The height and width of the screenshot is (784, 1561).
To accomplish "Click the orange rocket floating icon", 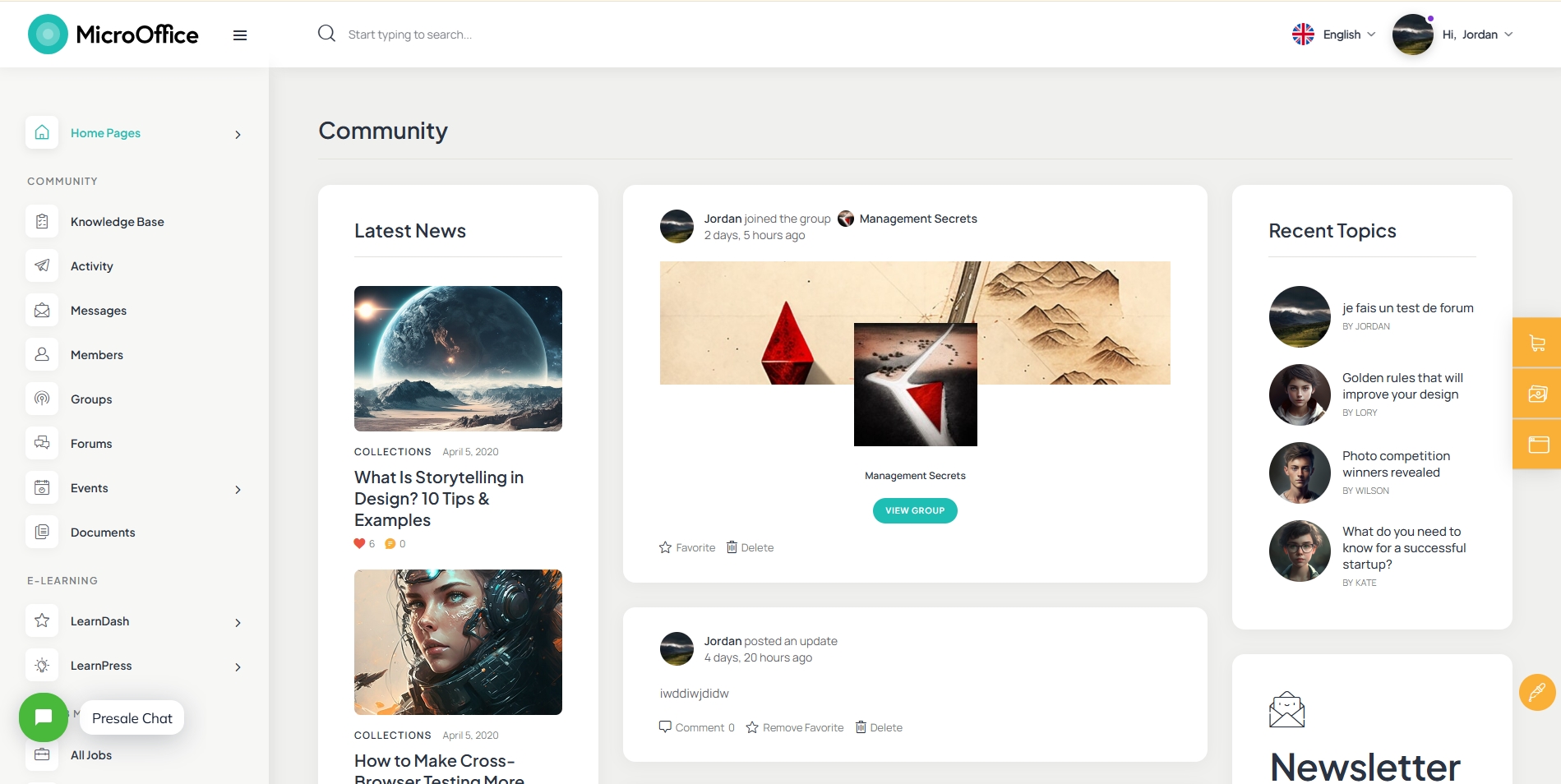I will click(x=1537, y=692).
